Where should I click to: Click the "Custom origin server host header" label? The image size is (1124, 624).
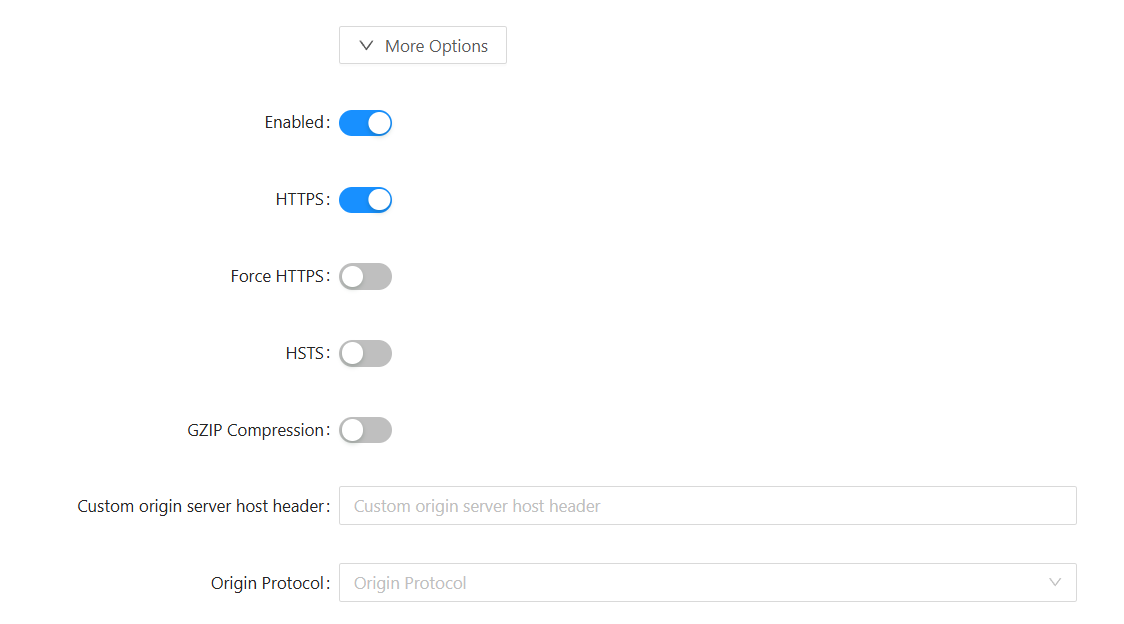point(202,507)
